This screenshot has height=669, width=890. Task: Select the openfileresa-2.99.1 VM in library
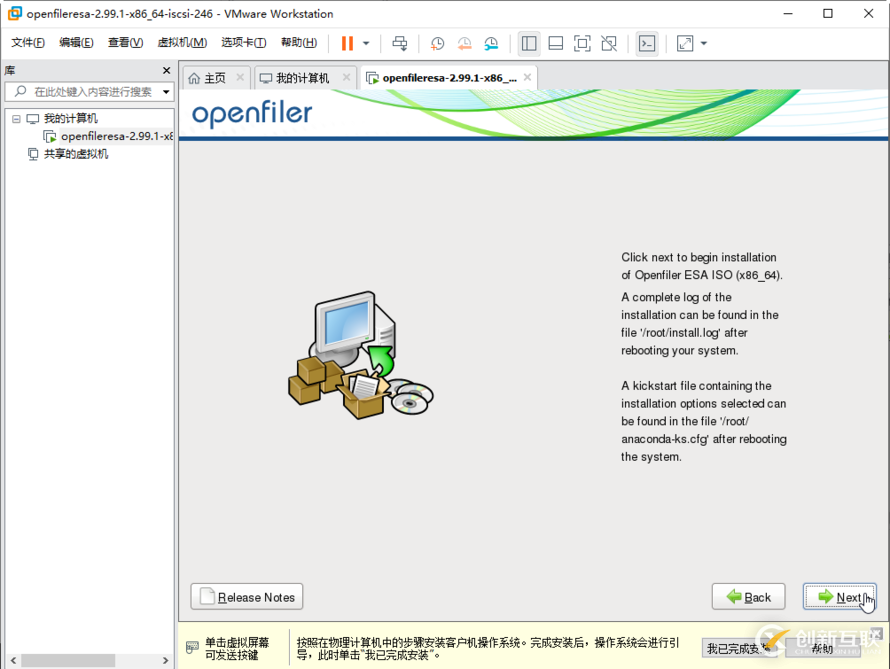click(116, 136)
